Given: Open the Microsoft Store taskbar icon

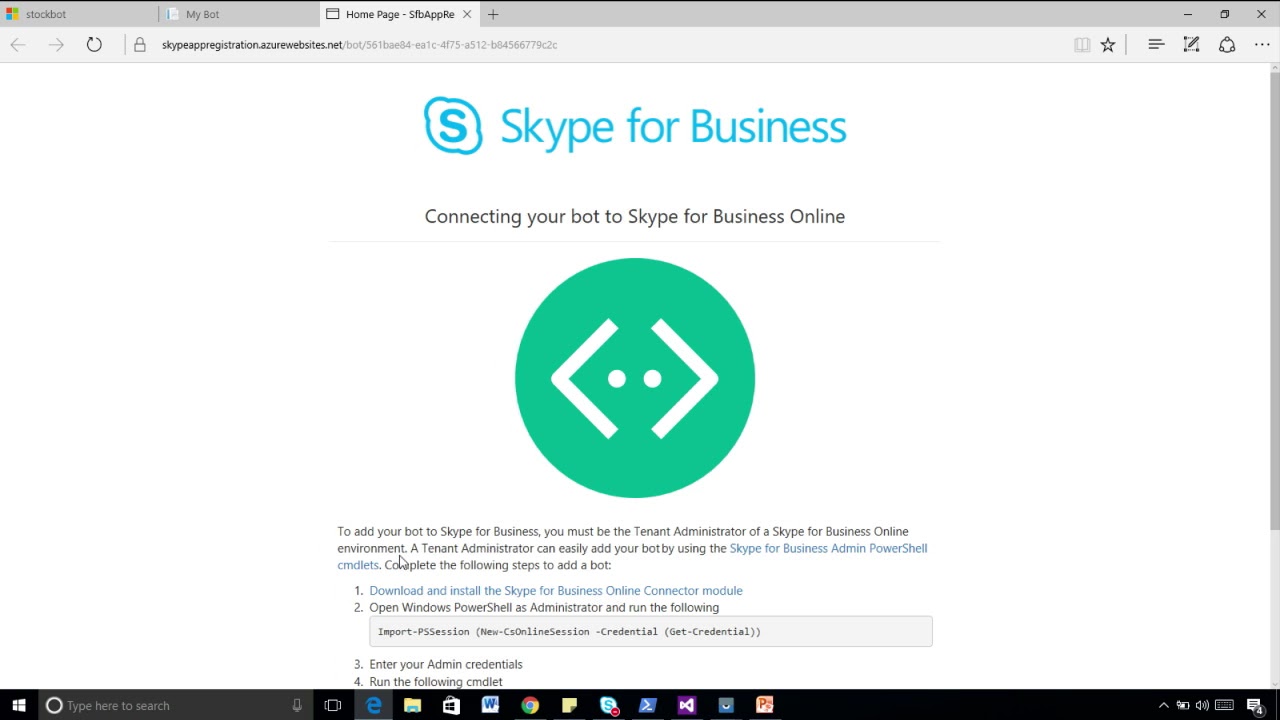Looking at the screenshot, I should coord(451,705).
